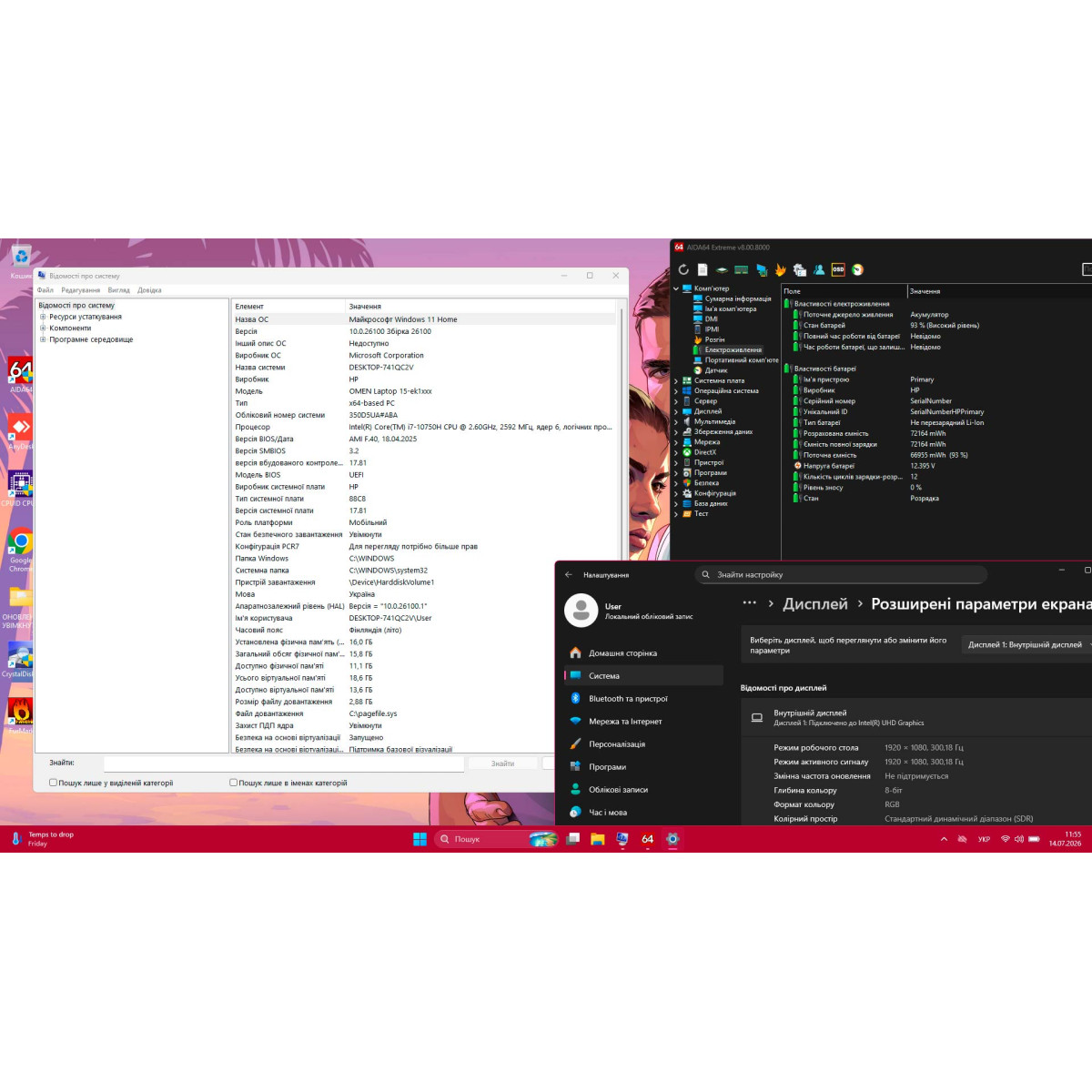Viewport: 1092px width, 1092px height.
Task: Open AnyDesk desktop shortcut
Action: (x=20, y=432)
